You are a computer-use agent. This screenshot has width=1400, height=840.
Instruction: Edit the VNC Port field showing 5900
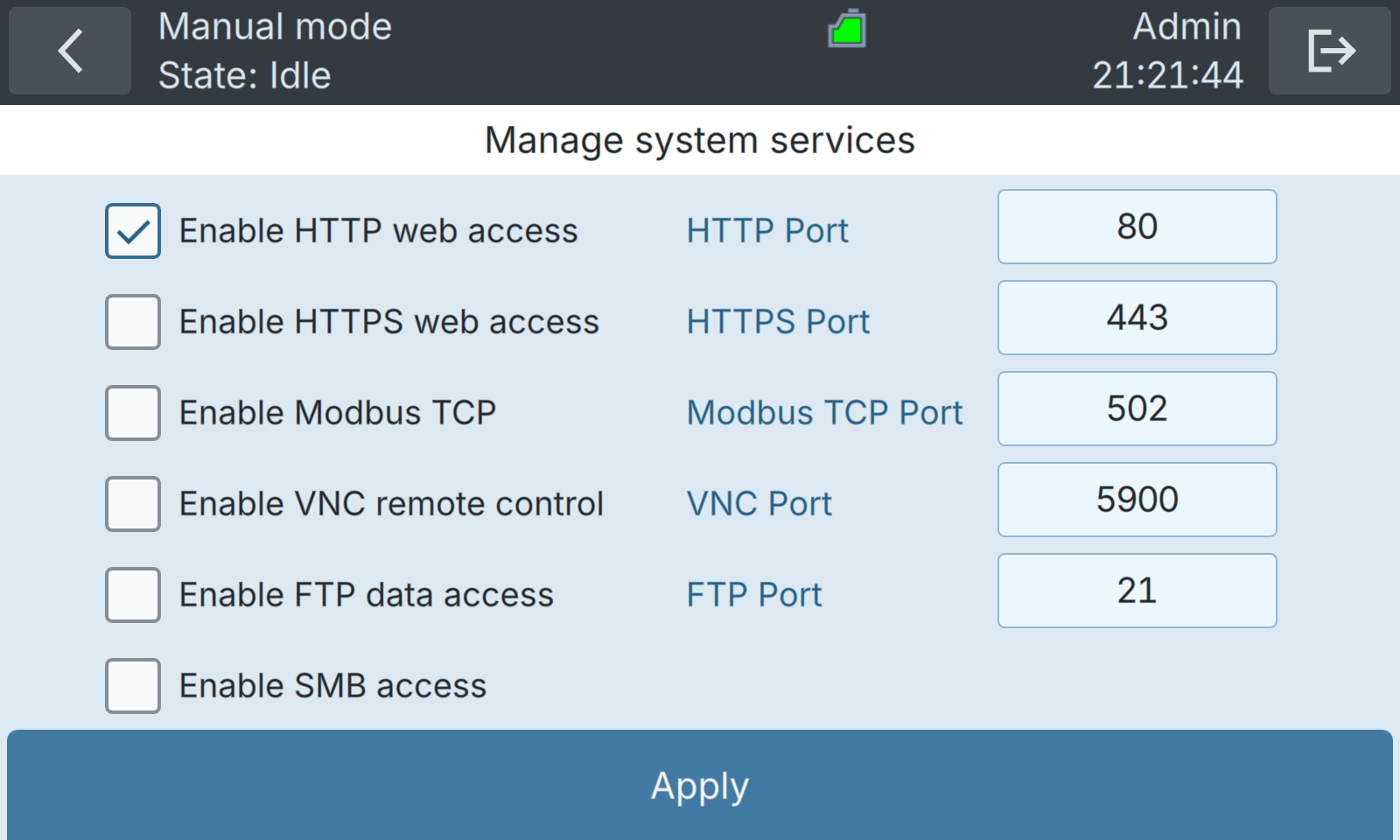(1137, 500)
